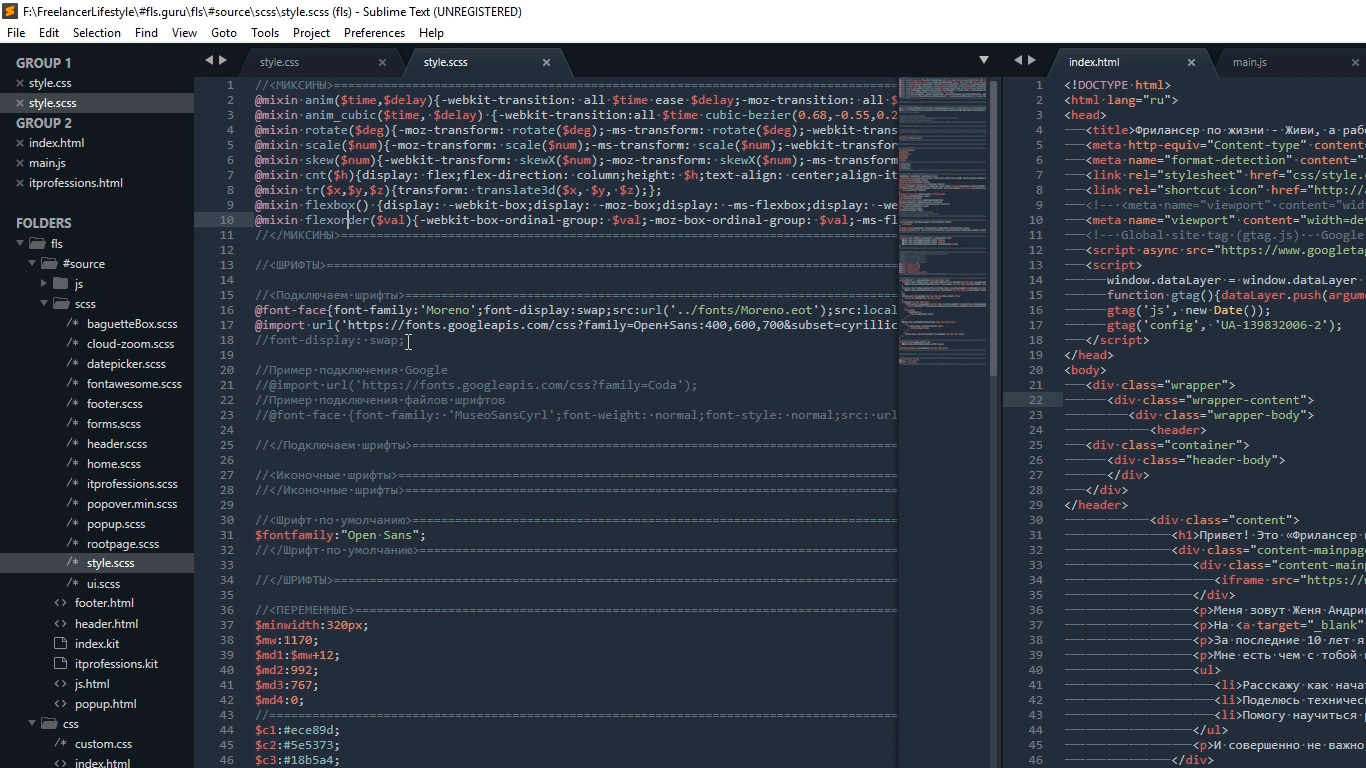Open the Edit menu

(49, 33)
